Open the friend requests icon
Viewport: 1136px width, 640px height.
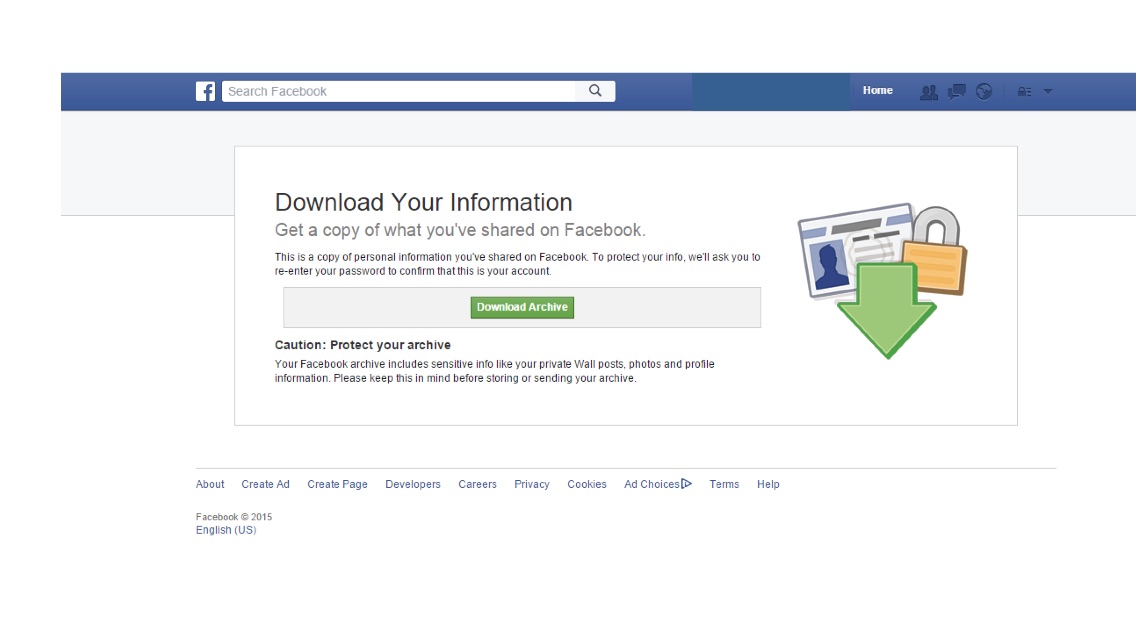point(928,92)
